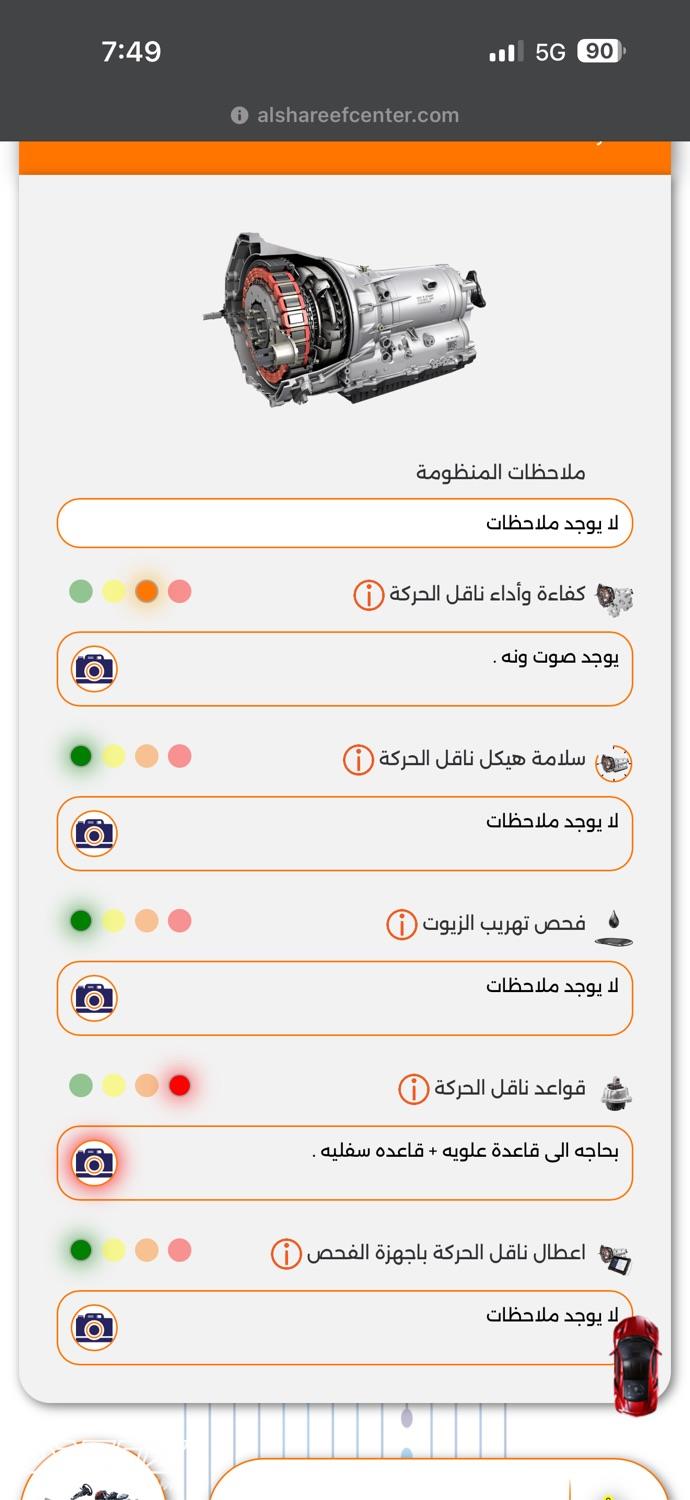The width and height of the screenshot is (690, 1500).
Task: Click the ملاحظات المنظومة notes field
Action: pyautogui.click(x=345, y=523)
